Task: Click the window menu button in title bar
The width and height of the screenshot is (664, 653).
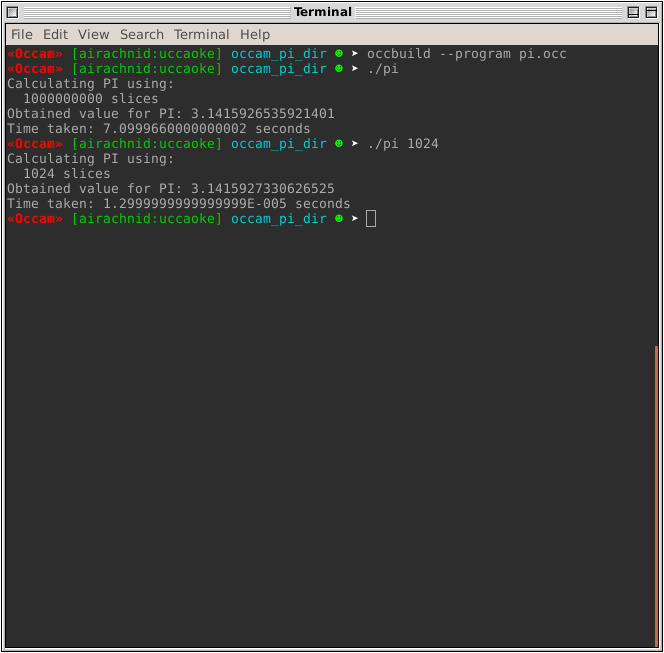Action: (x=12, y=12)
